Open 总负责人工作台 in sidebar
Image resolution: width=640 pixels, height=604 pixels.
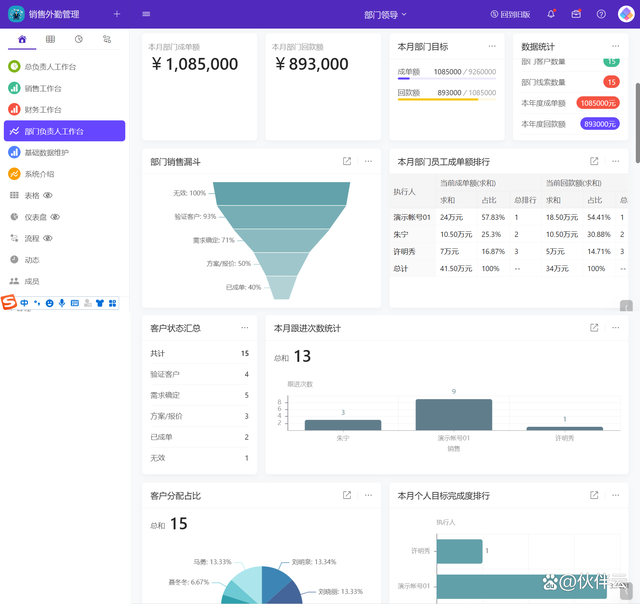[x=64, y=67]
